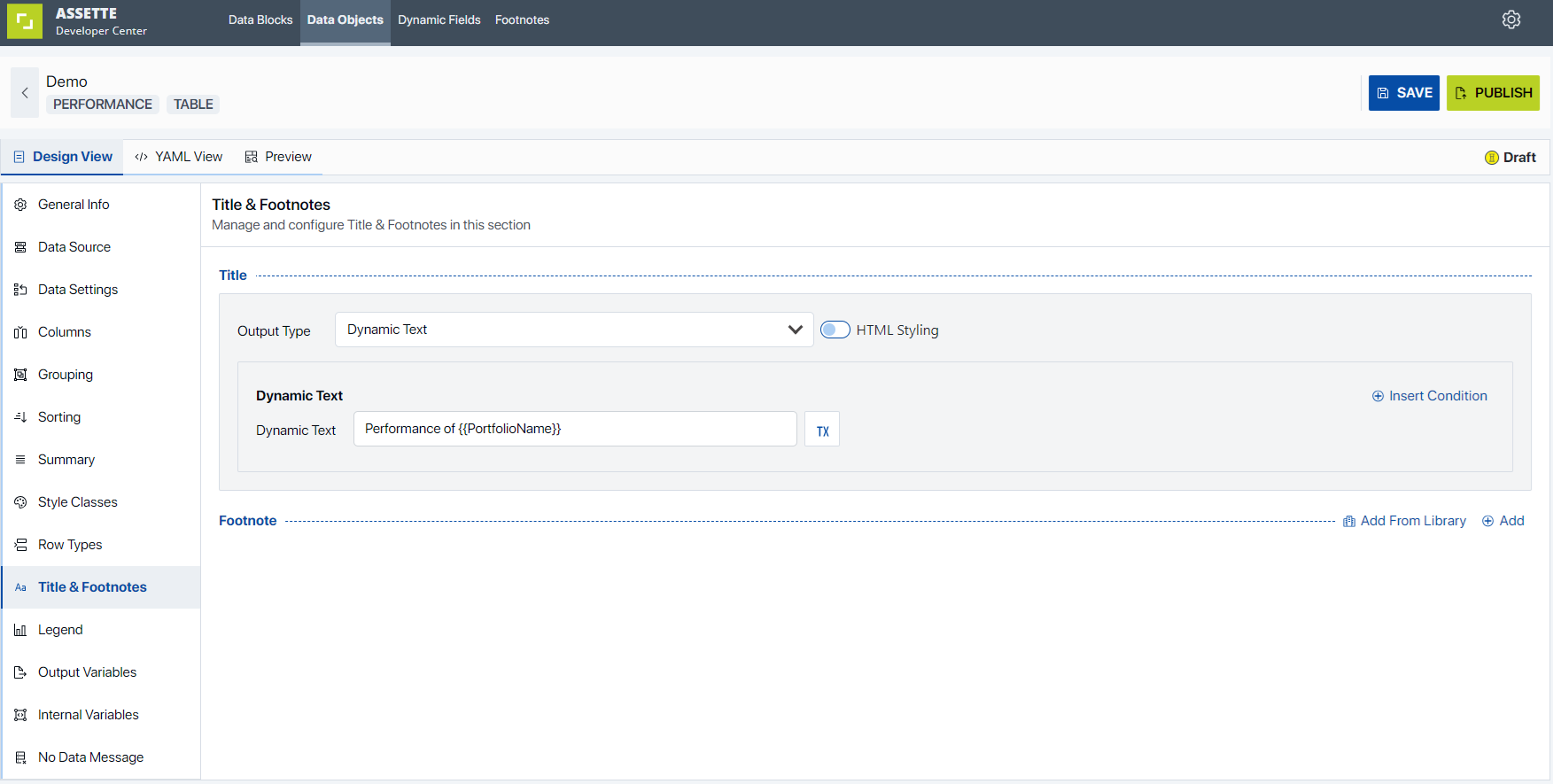Click the Grouping icon in sidebar

[20, 375]
